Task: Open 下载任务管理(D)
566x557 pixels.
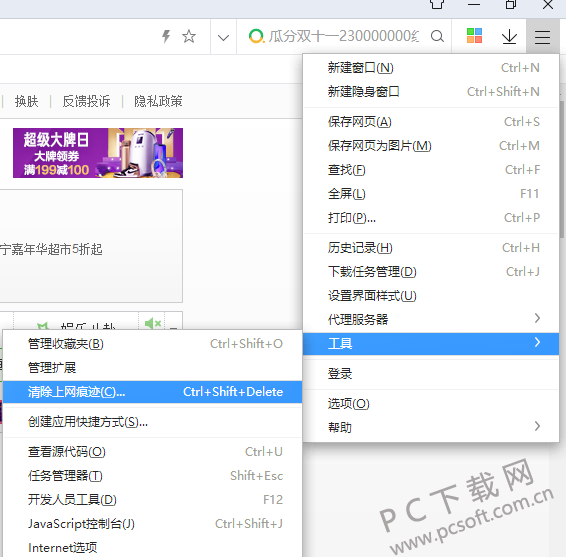Action: [x=431, y=271]
